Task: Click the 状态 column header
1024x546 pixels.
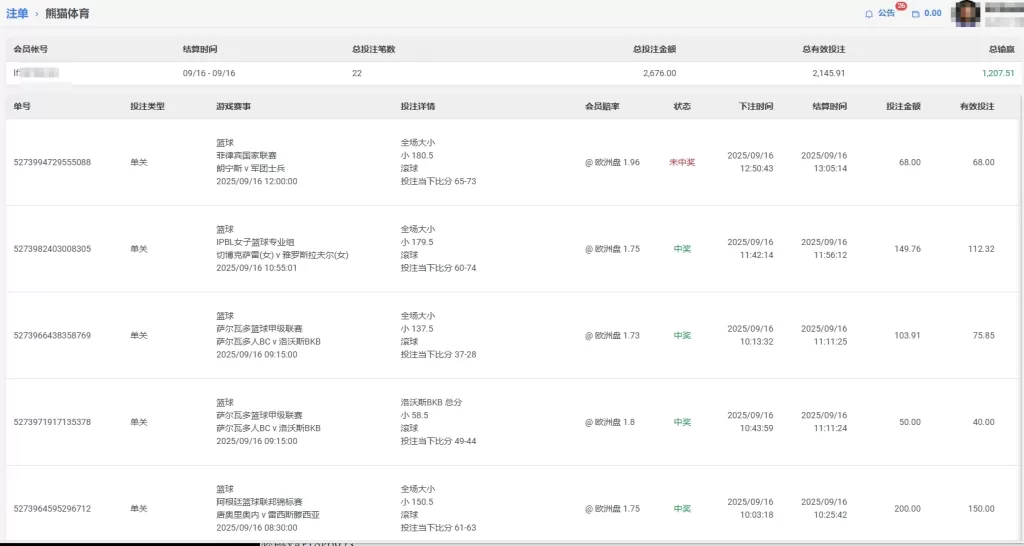Action: pyautogui.click(x=682, y=106)
